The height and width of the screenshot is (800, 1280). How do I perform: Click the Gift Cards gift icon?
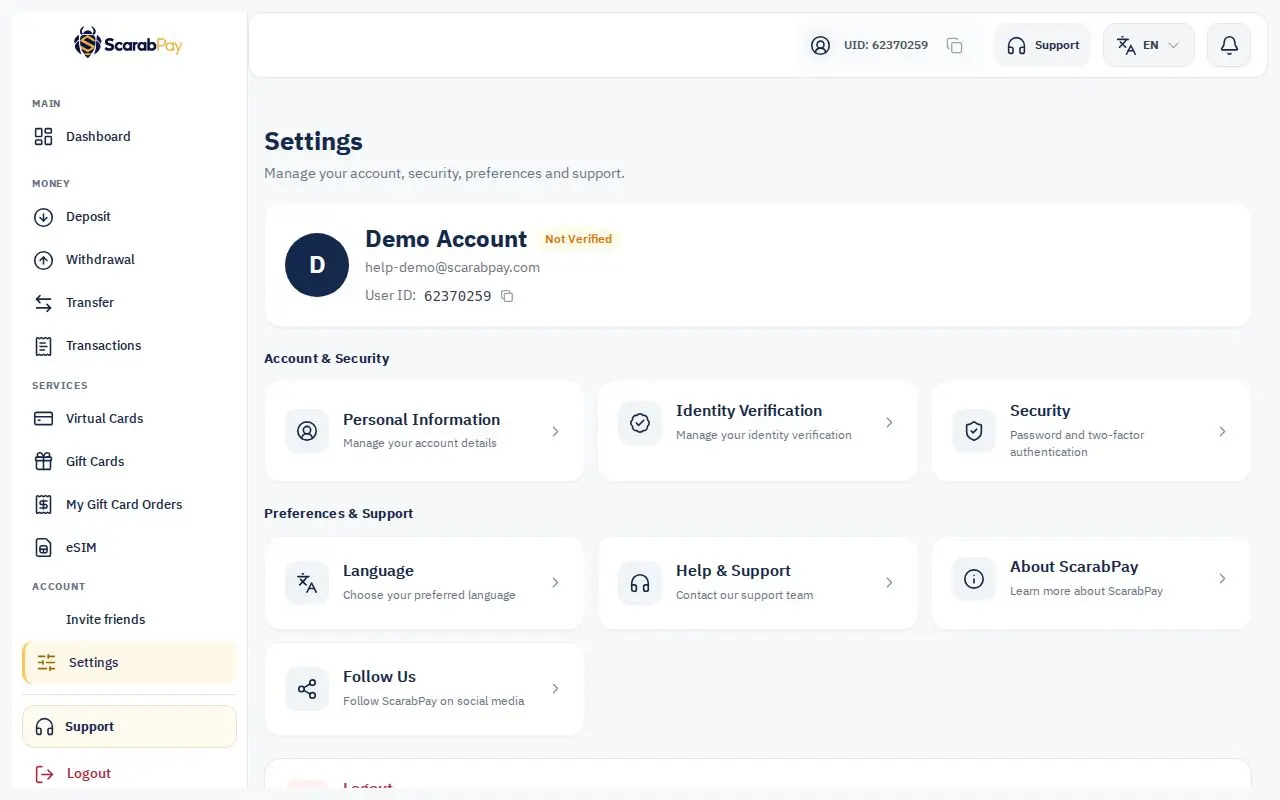(x=43, y=462)
